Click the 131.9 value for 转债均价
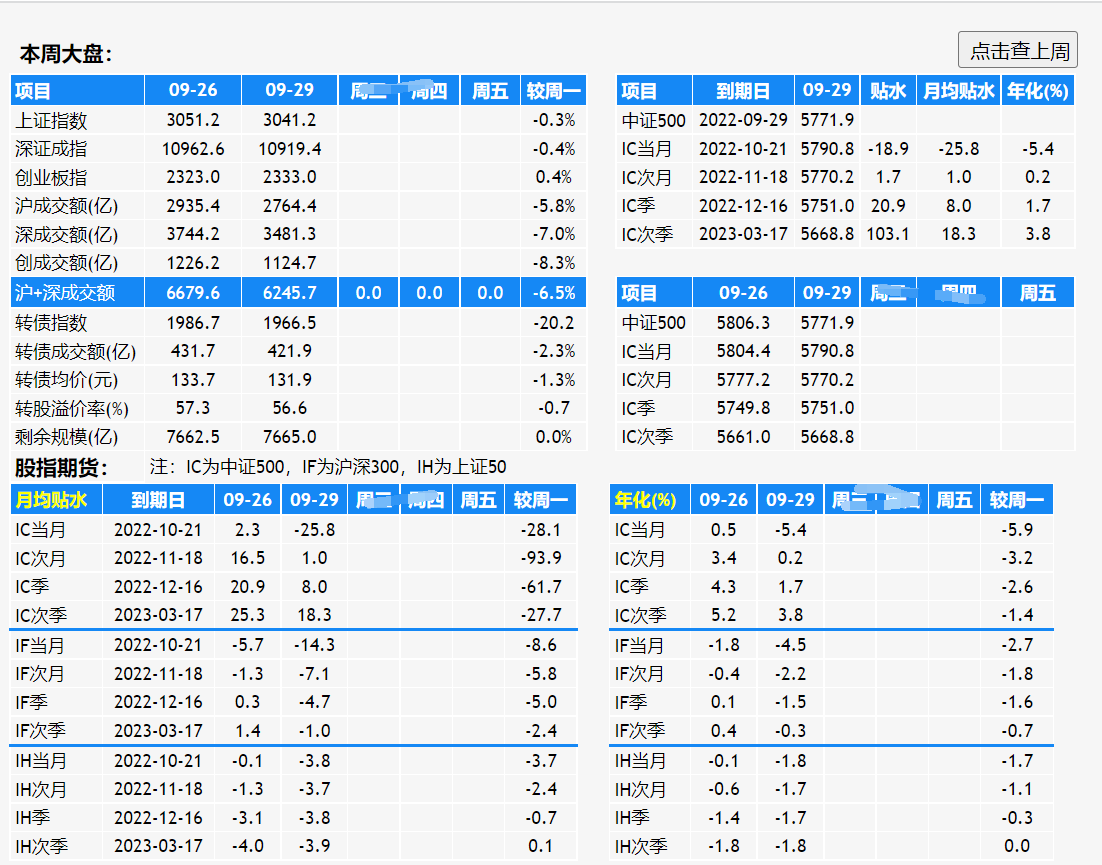This screenshot has width=1102, height=865. click(290, 380)
